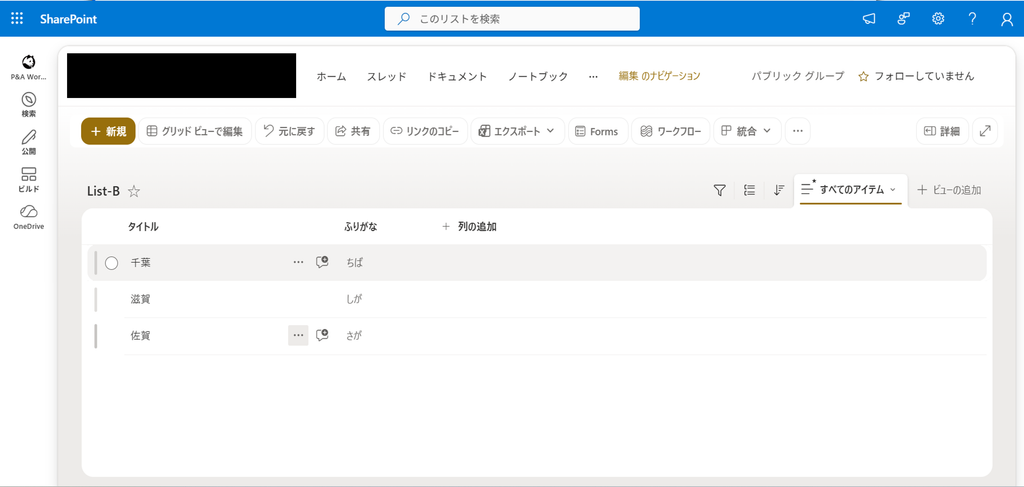1024x487 pixels.
Task: Open the people connections icon in the header
Action: coord(904,19)
